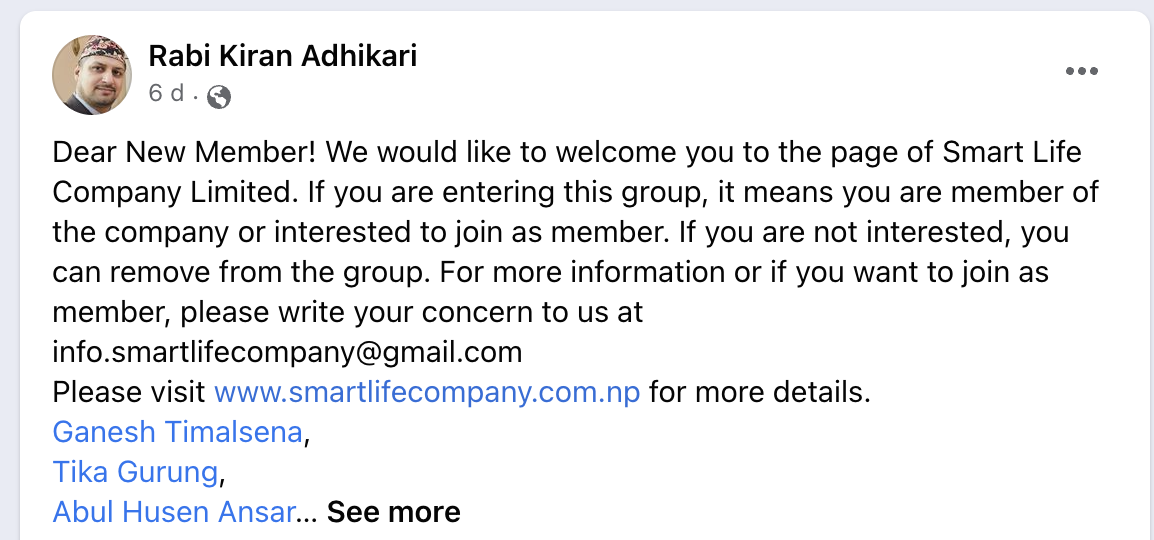1154x540 pixels.
Task: Open Tika Gurung's tagged profile
Action: coord(135,471)
